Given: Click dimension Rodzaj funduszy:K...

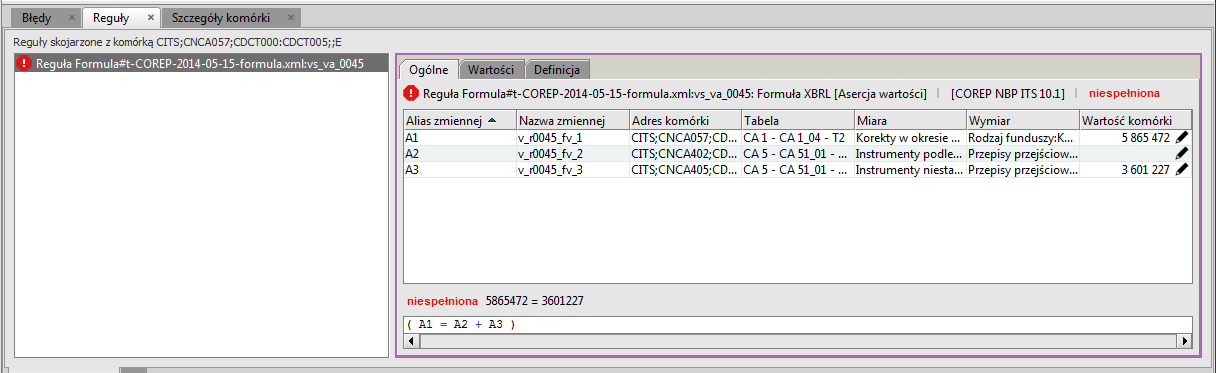Looking at the screenshot, I should click(x=1023, y=138).
